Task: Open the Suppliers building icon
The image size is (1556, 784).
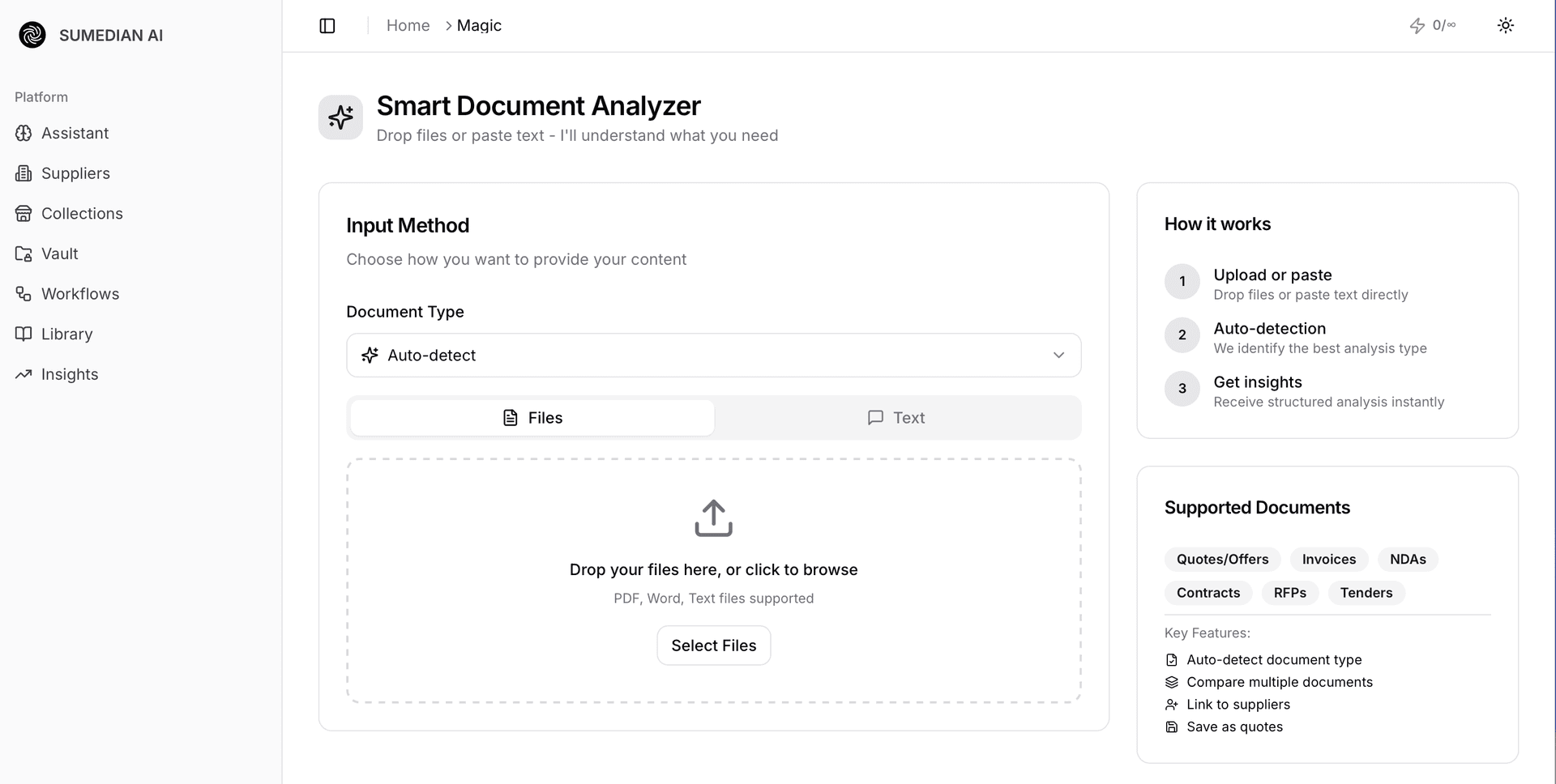Action: pyautogui.click(x=24, y=173)
